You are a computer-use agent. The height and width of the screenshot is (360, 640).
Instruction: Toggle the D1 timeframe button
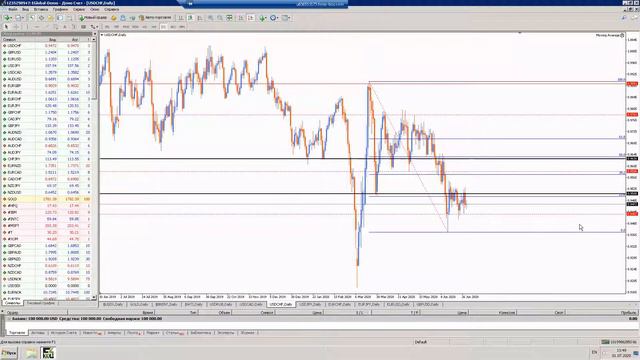[x=163, y=27]
